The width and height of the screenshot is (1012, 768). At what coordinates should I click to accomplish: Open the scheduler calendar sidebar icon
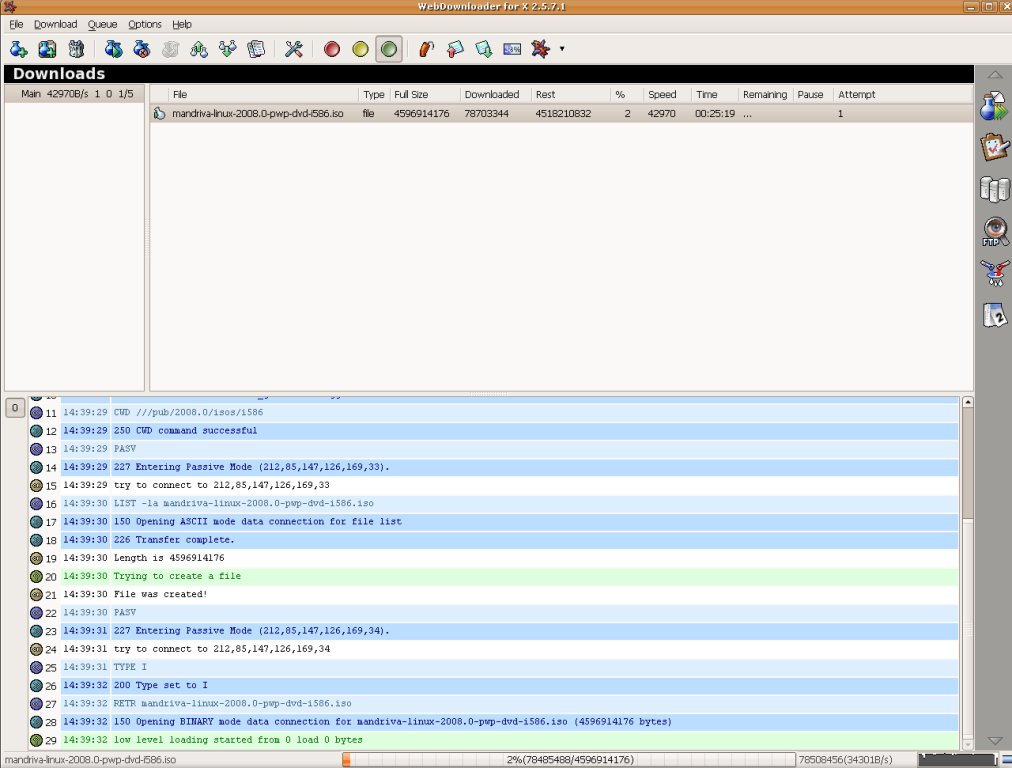(994, 315)
